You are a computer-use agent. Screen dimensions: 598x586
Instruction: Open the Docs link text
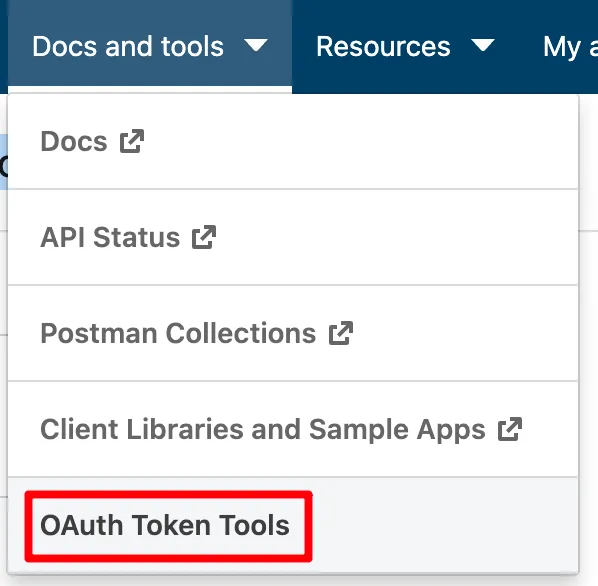(74, 141)
